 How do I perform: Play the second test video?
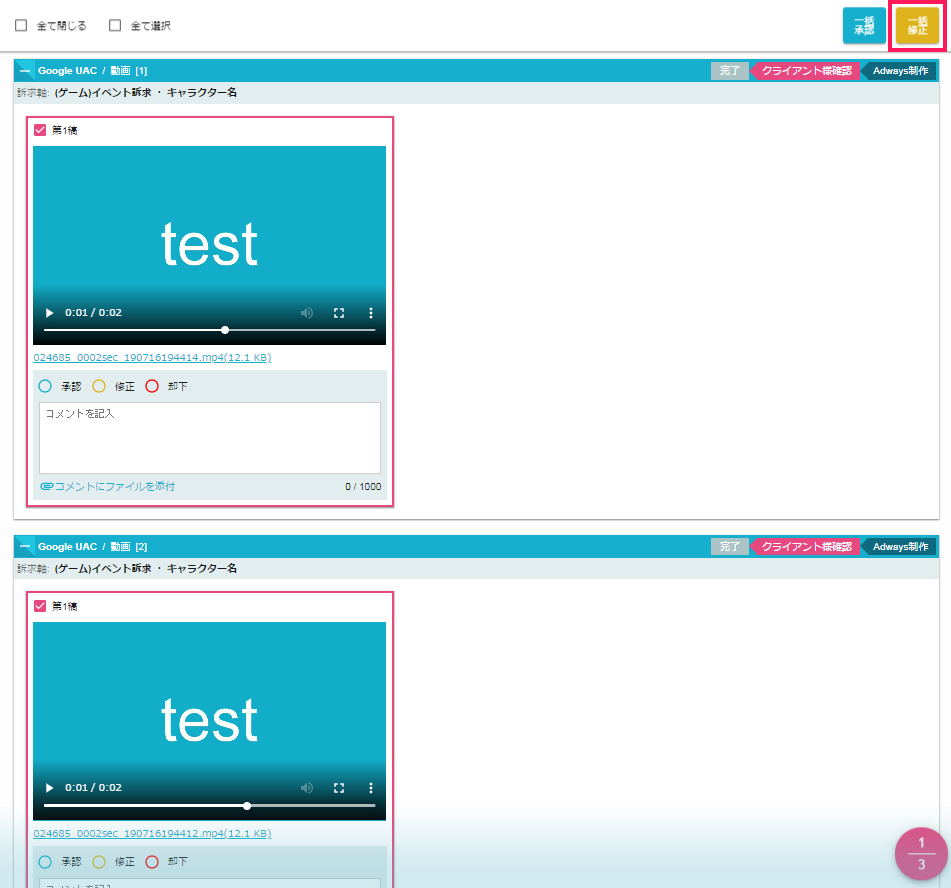(50, 788)
